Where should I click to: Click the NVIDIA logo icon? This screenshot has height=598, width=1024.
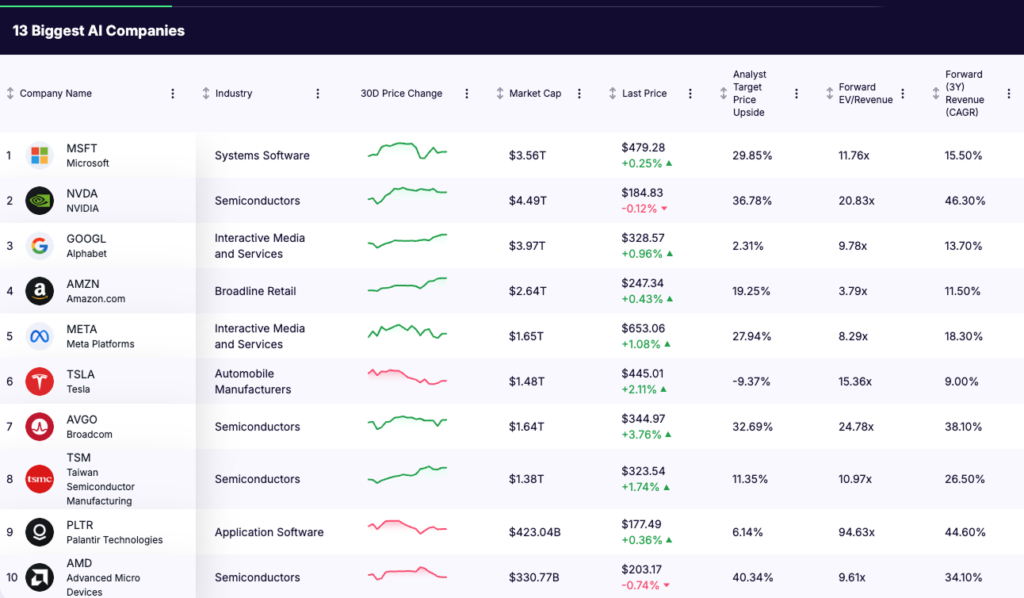point(38,200)
